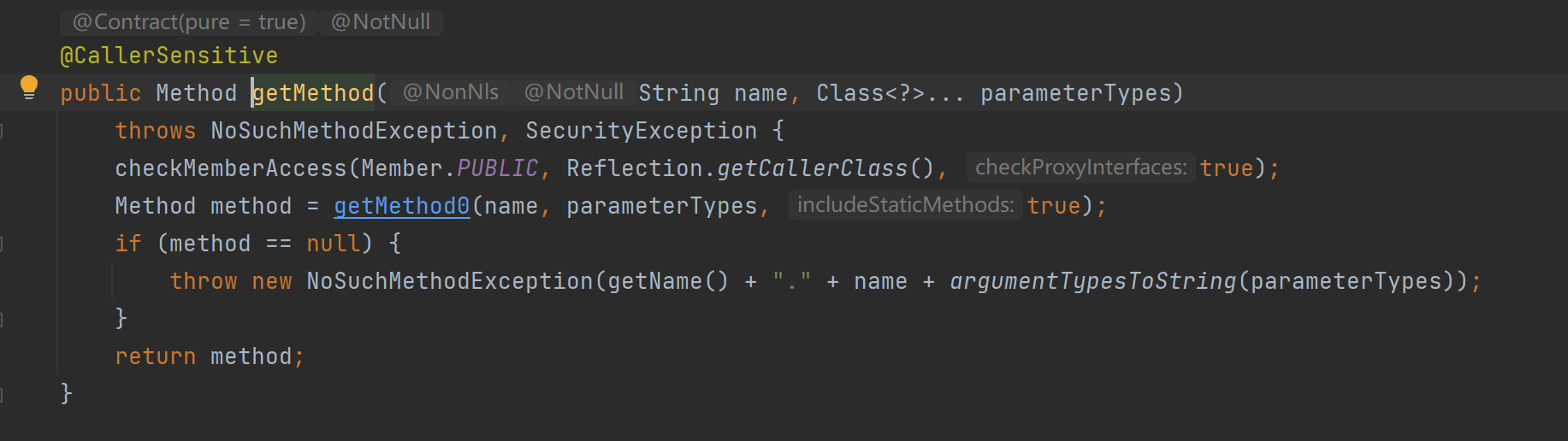Image resolution: width=1568 pixels, height=441 pixels.
Task: Click the NoSuchMethodException in the throws clause
Action: tap(354, 131)
